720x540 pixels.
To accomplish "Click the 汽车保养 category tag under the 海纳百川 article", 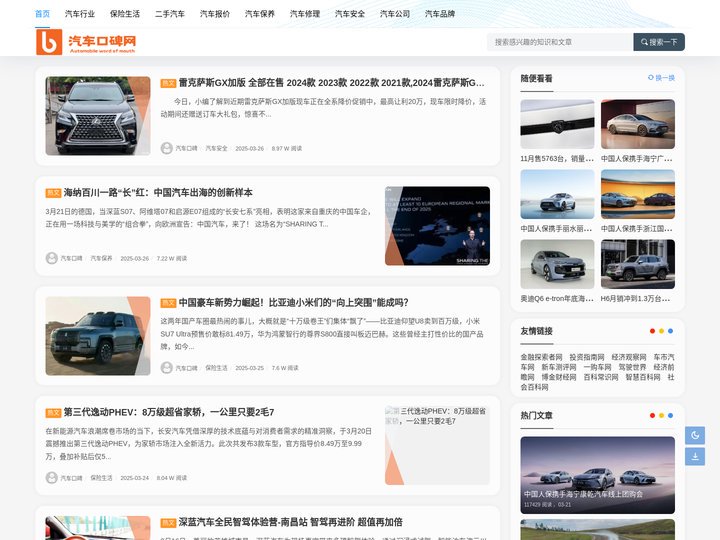I will (101, 258).
